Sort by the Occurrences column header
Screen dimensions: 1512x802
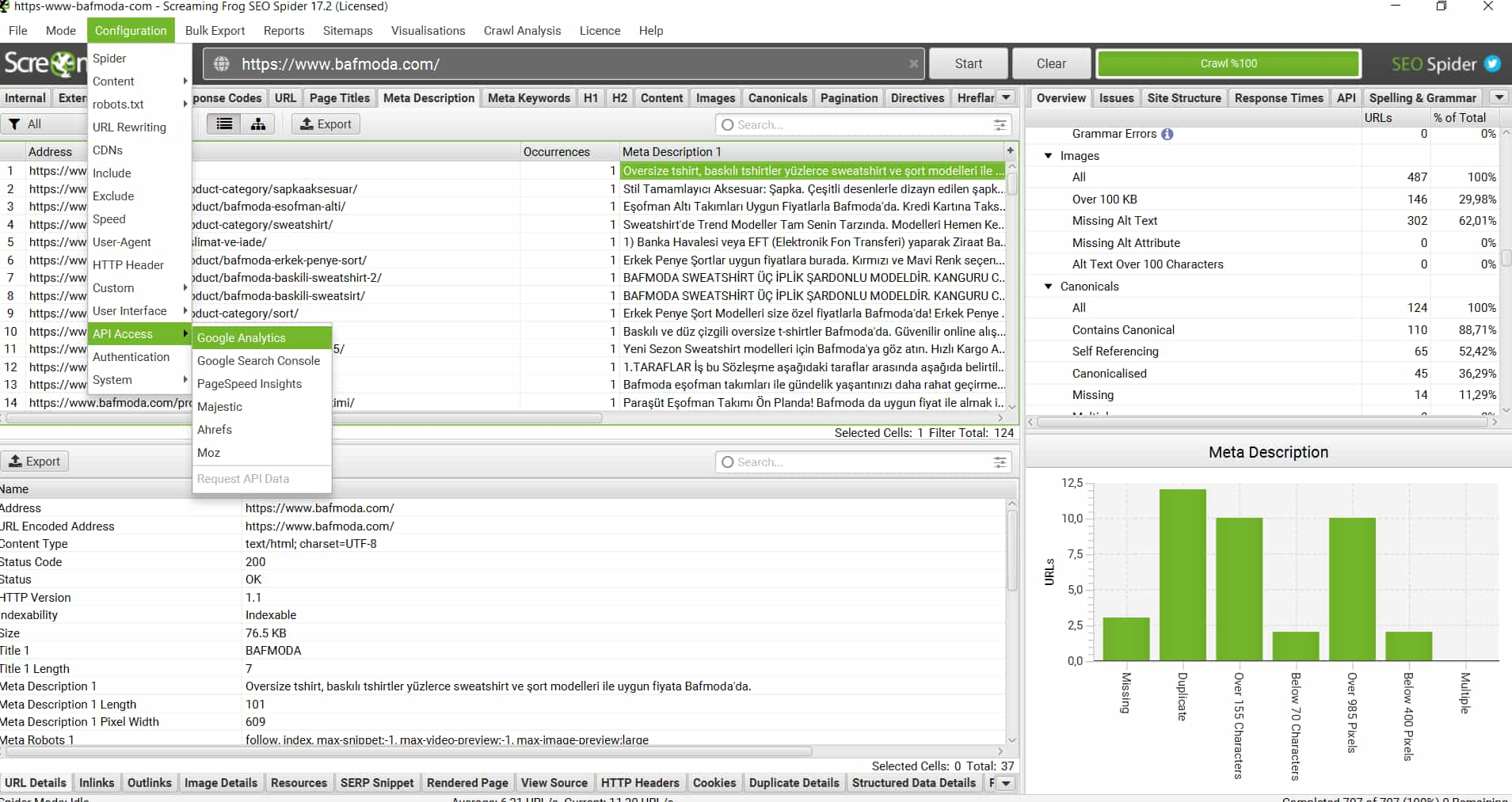point(569,152)
